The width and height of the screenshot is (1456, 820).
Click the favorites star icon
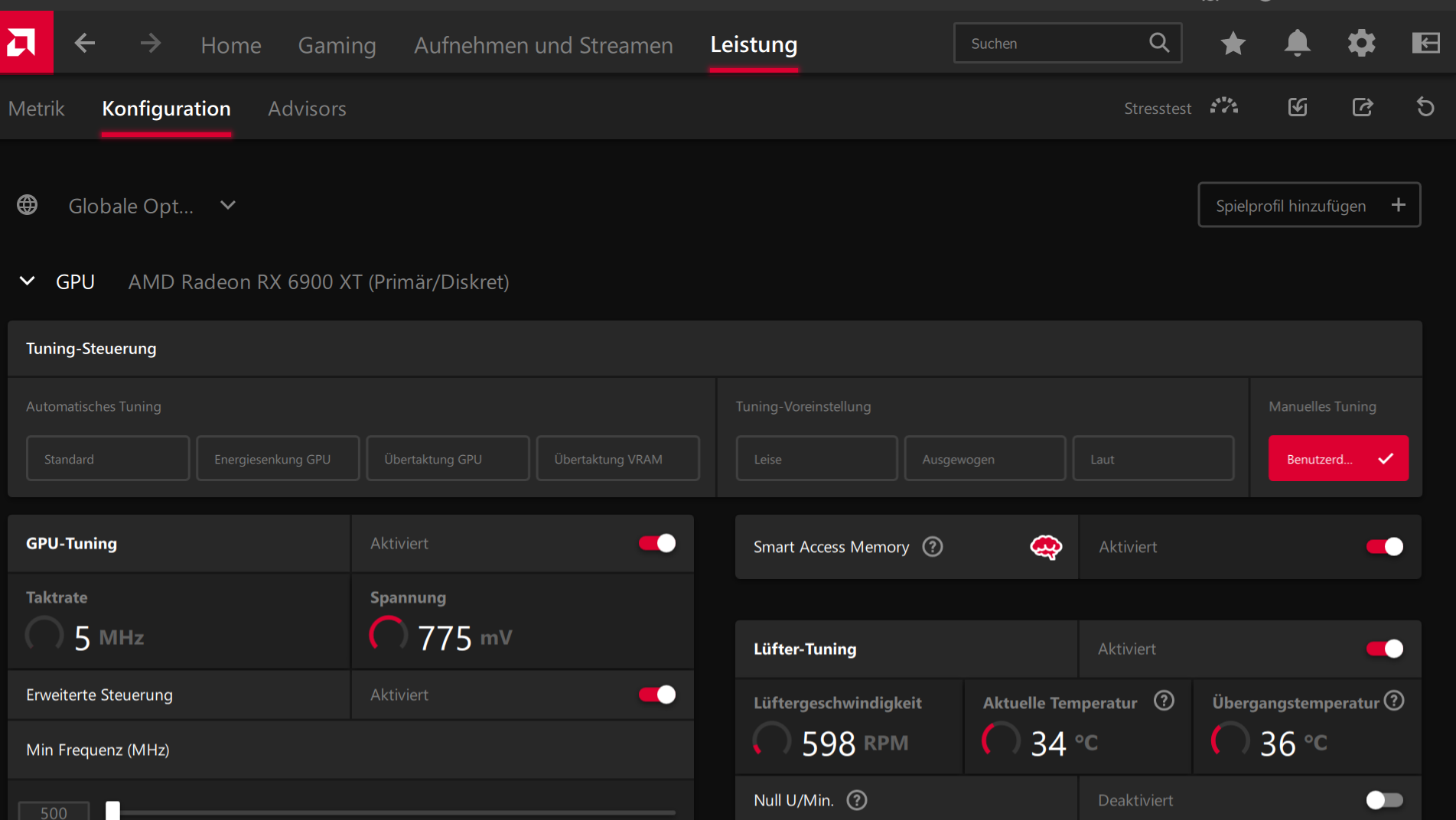[1233, 43]
